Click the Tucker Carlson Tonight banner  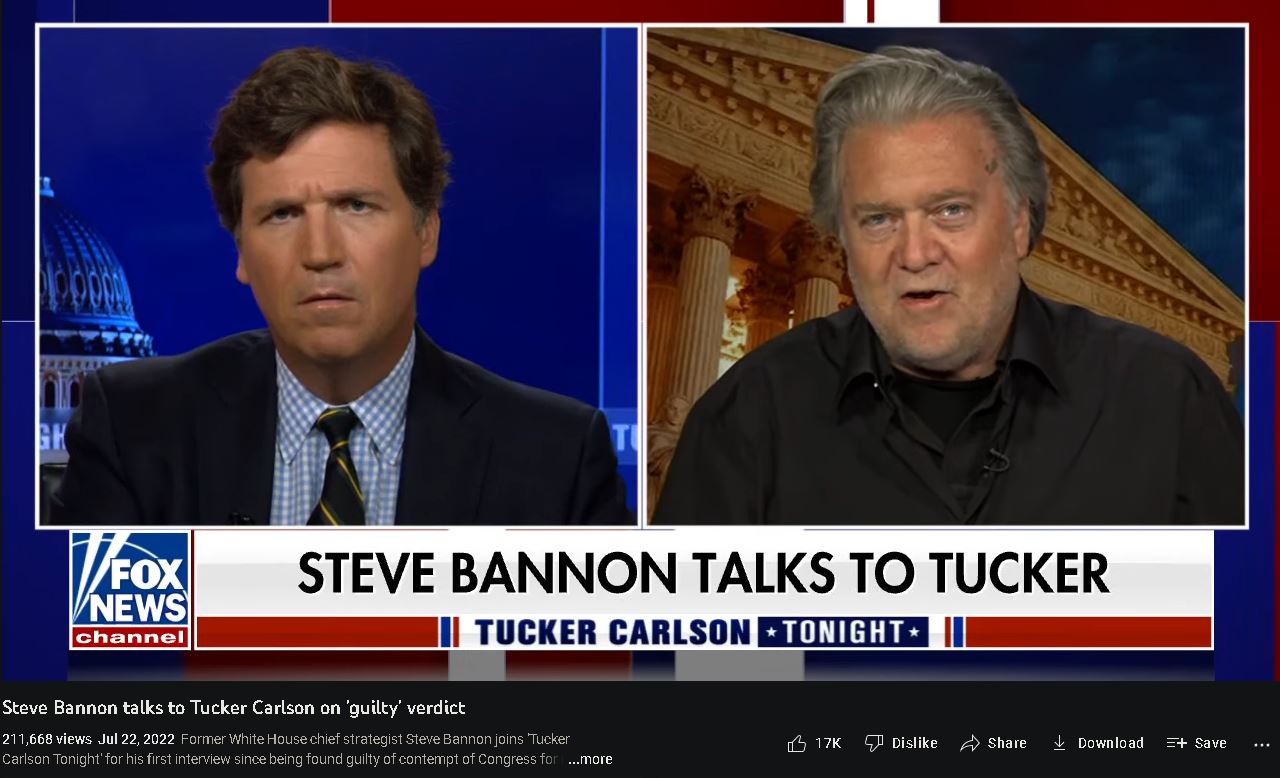pos(703,632)
